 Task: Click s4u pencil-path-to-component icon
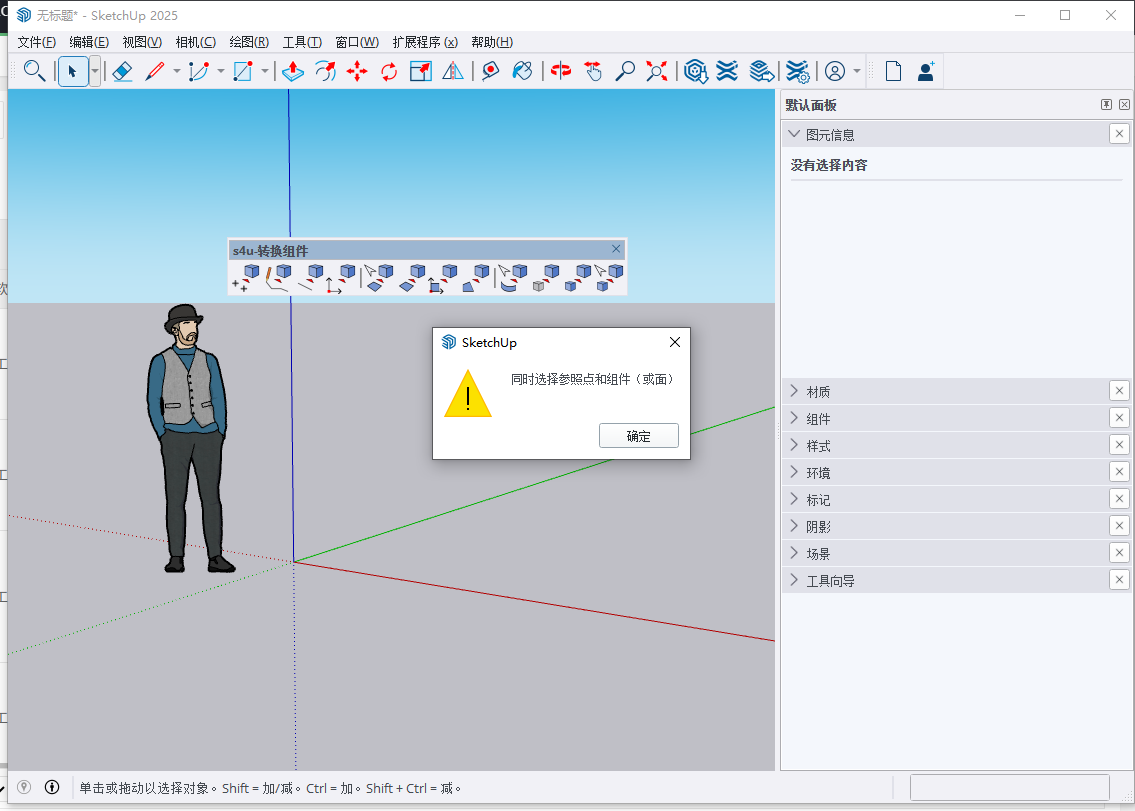click(277, 278)
